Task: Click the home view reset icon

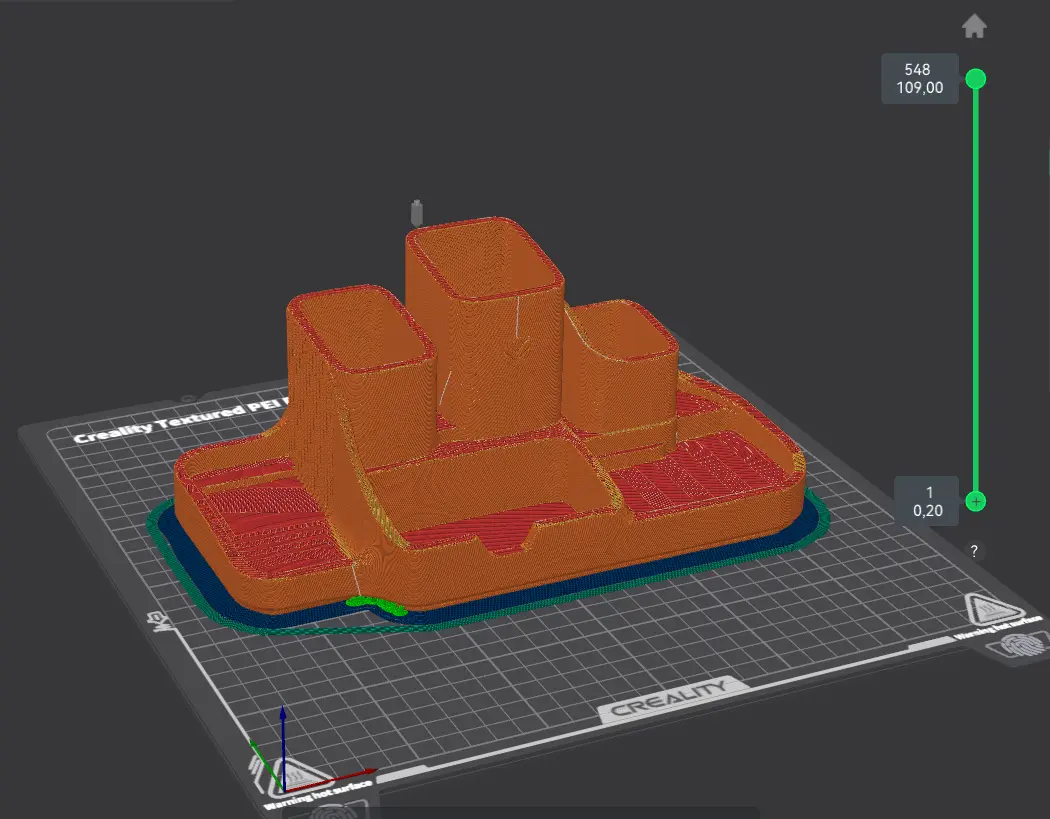Action: point(974,27)
